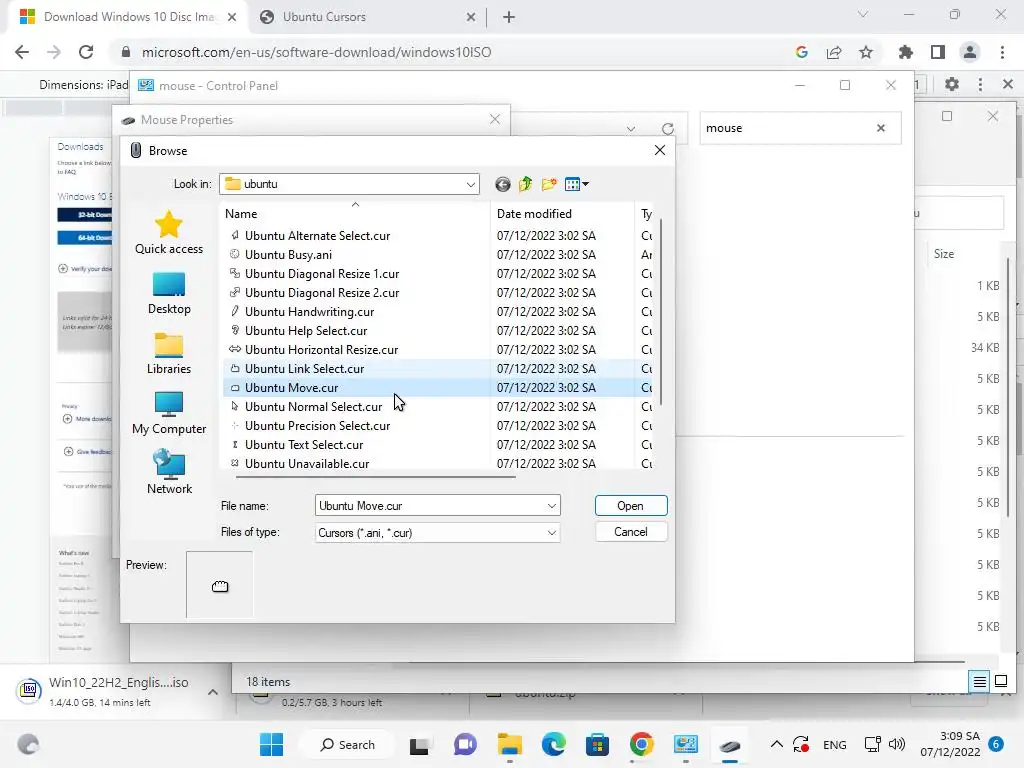
Task: Create new folder in Browse dialog
Action: click(x=549, y=184)
